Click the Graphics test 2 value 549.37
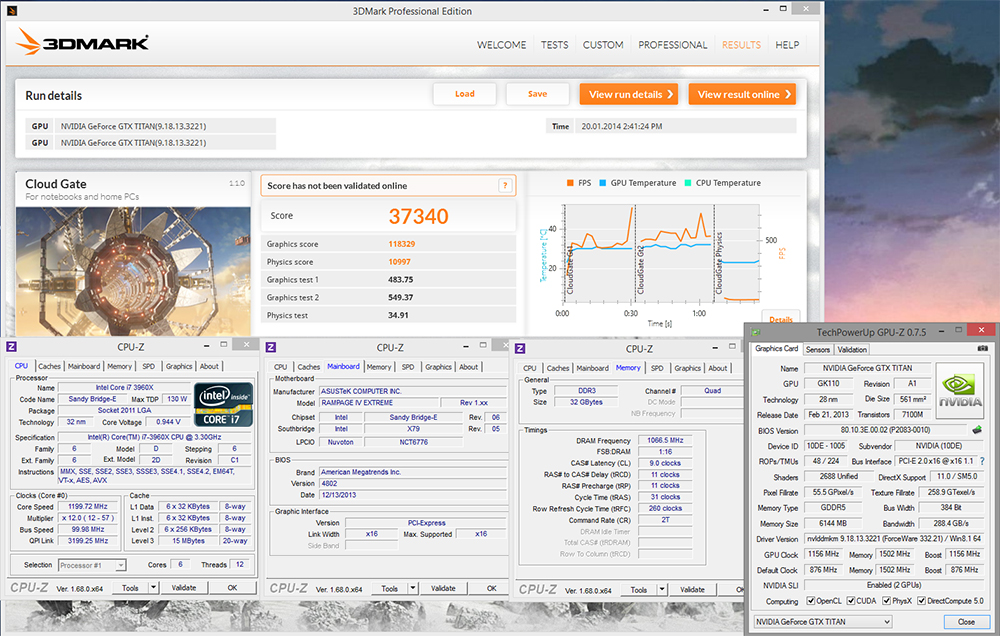 [x=401, y=297]
